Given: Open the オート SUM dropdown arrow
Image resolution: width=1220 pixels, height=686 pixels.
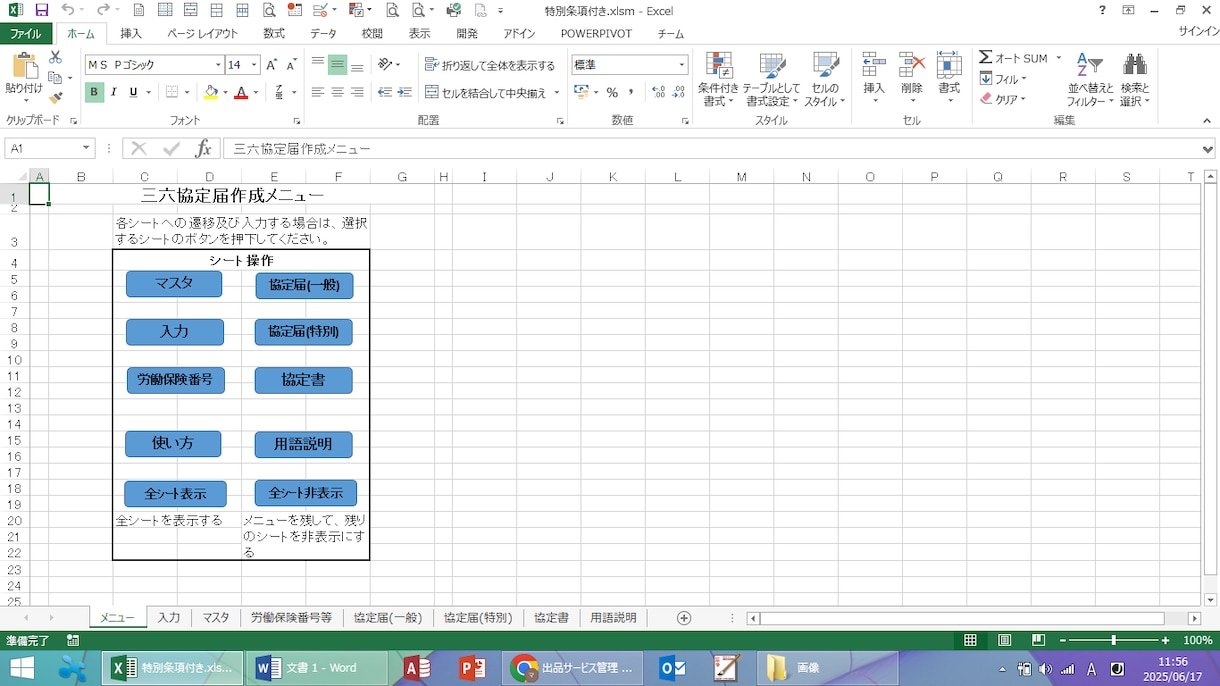Looking at the screenshot, I should (1058, 58).
